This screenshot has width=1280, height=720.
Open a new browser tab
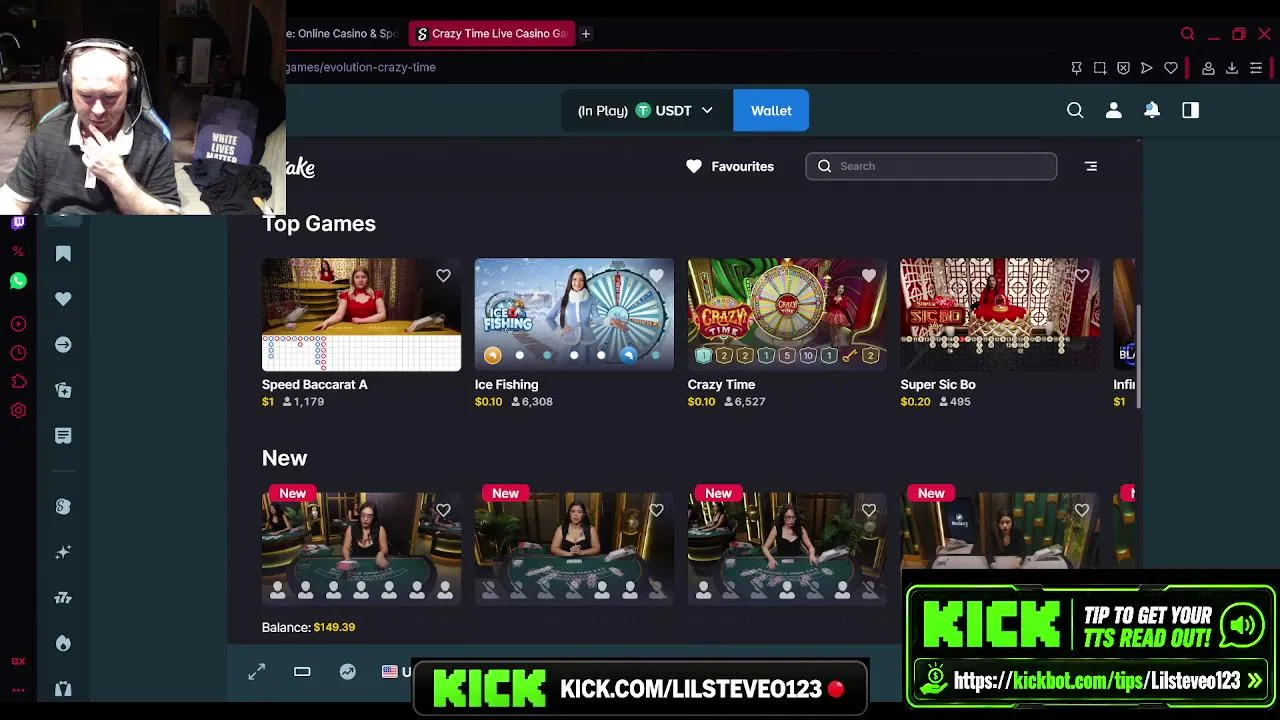[x=586, y=34]
